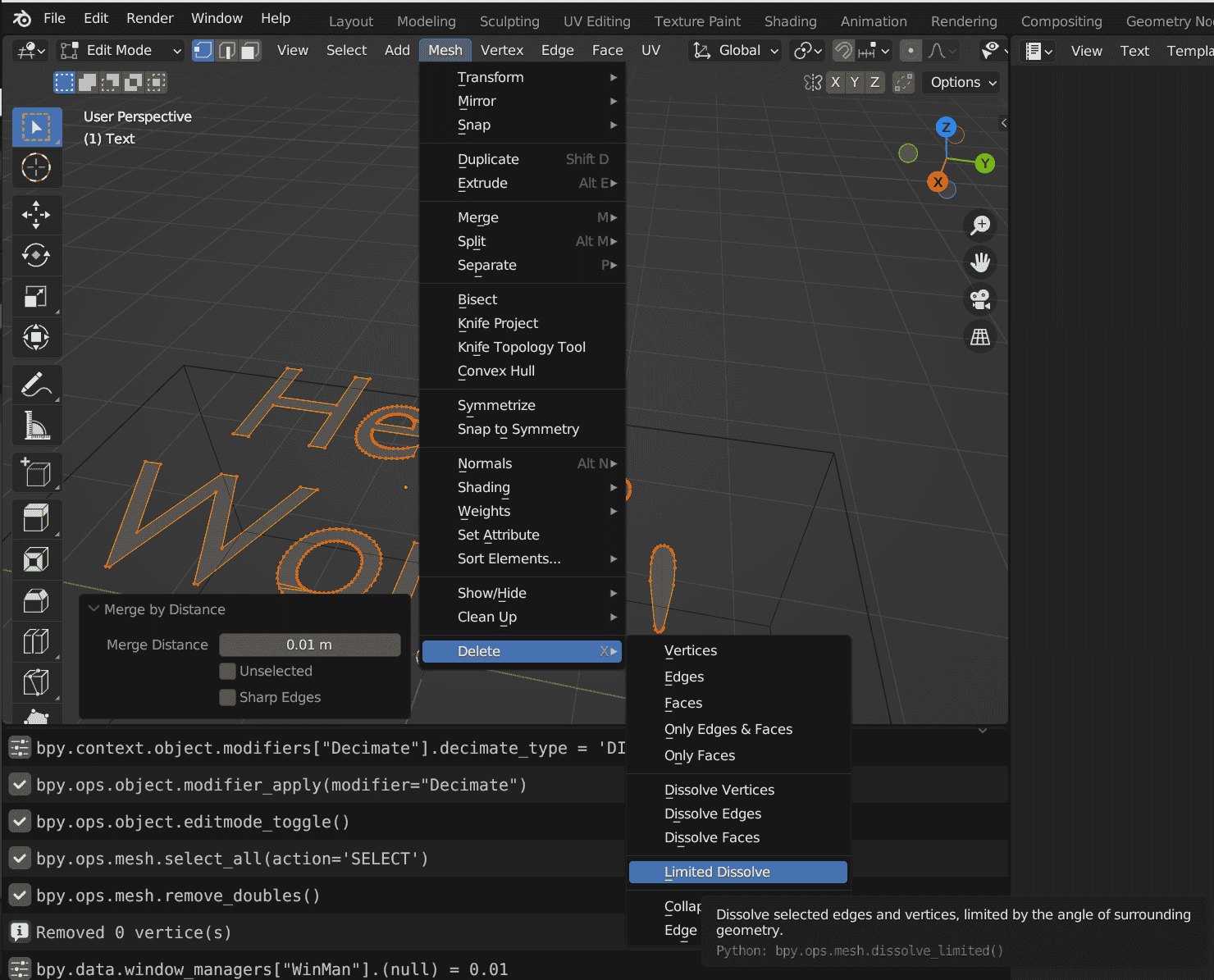
Task: Click the X axis gizmo handle
Action: pyautogui.click(x=938, y=182)
